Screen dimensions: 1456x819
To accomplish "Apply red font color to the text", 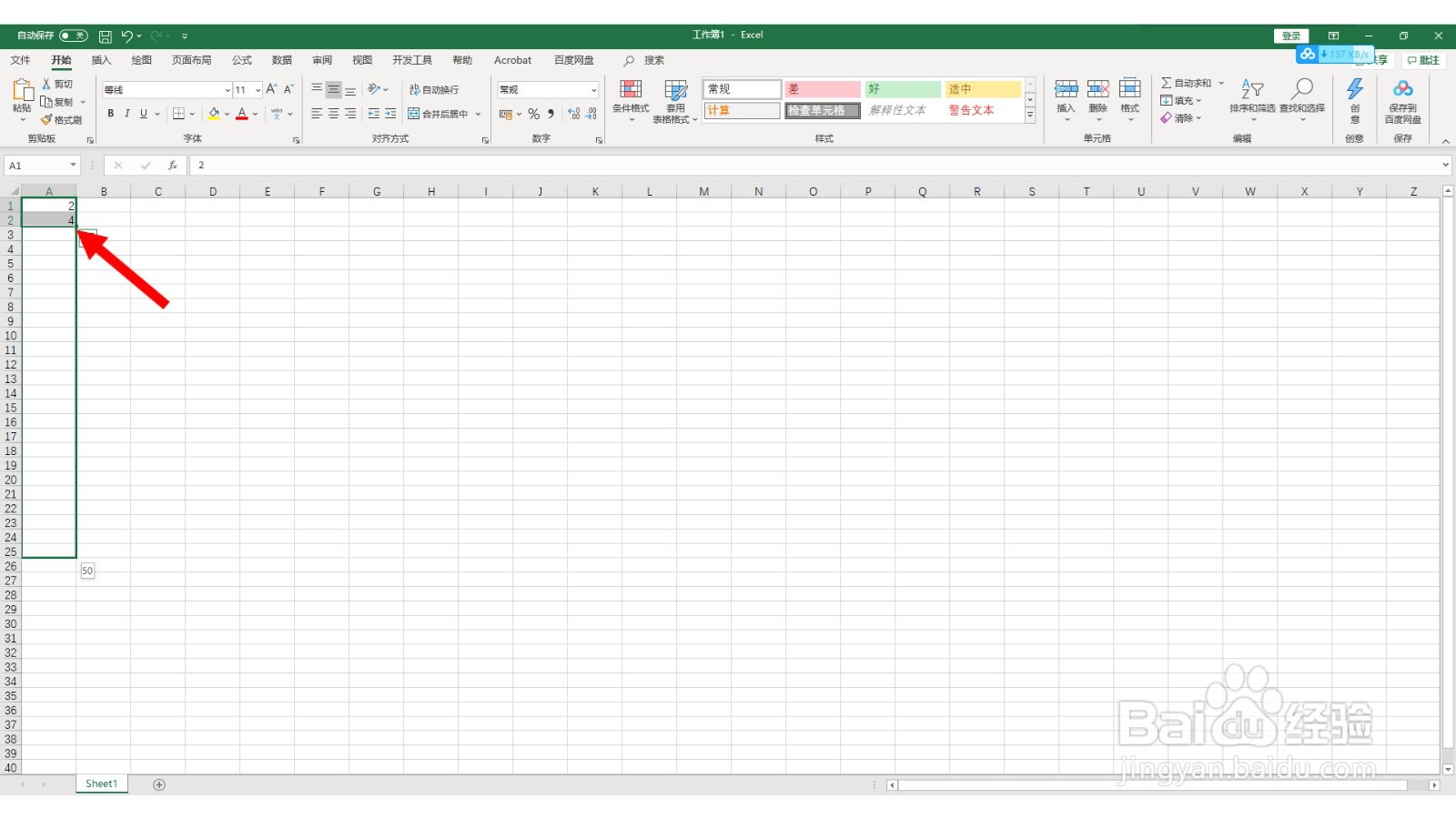I will (242, 114).
